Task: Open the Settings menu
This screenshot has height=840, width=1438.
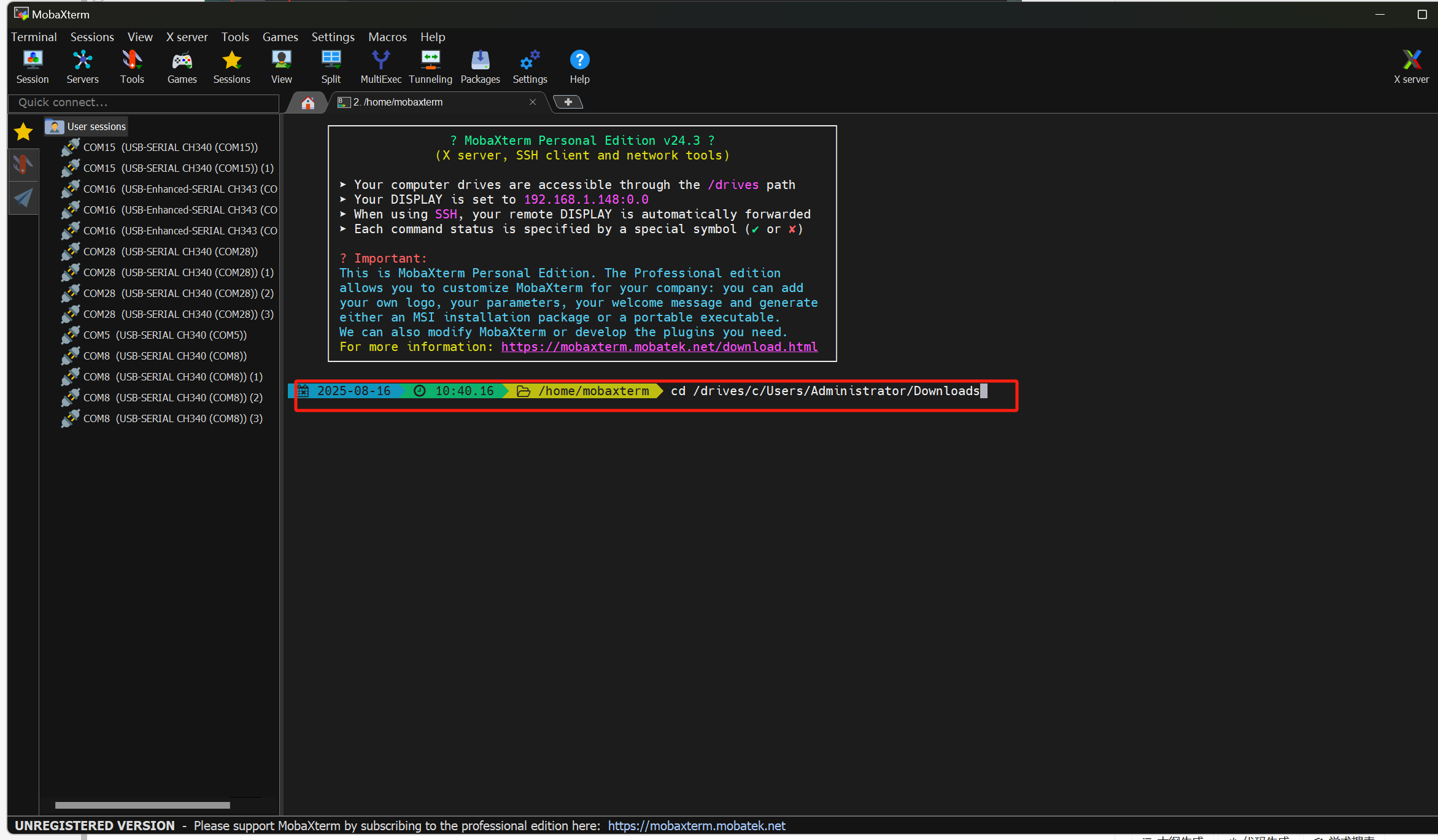Action: click(x=333, y=37)
